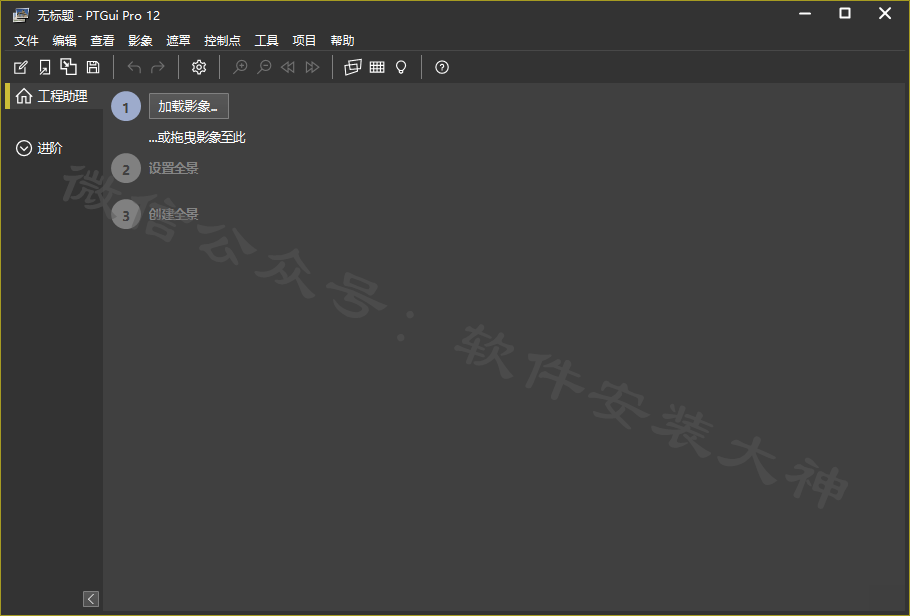The width and height of the screenshot is (910, 616).
Task: Open the 控制点 menu
Action: 222,41
